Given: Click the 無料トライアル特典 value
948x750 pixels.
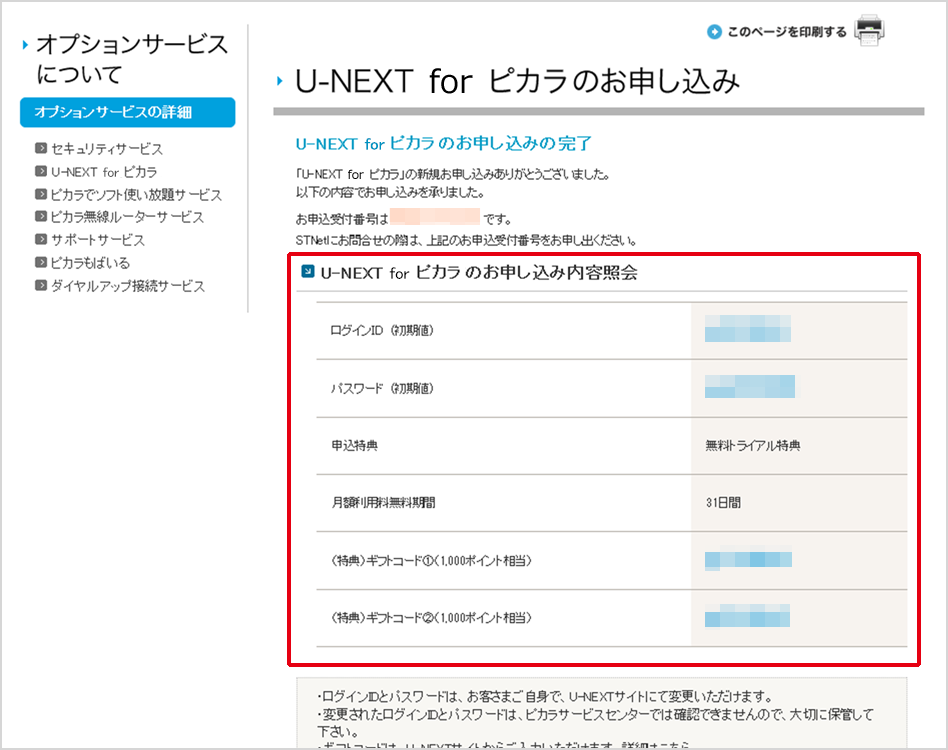Looking at the screenshot, I should (753, 445).
